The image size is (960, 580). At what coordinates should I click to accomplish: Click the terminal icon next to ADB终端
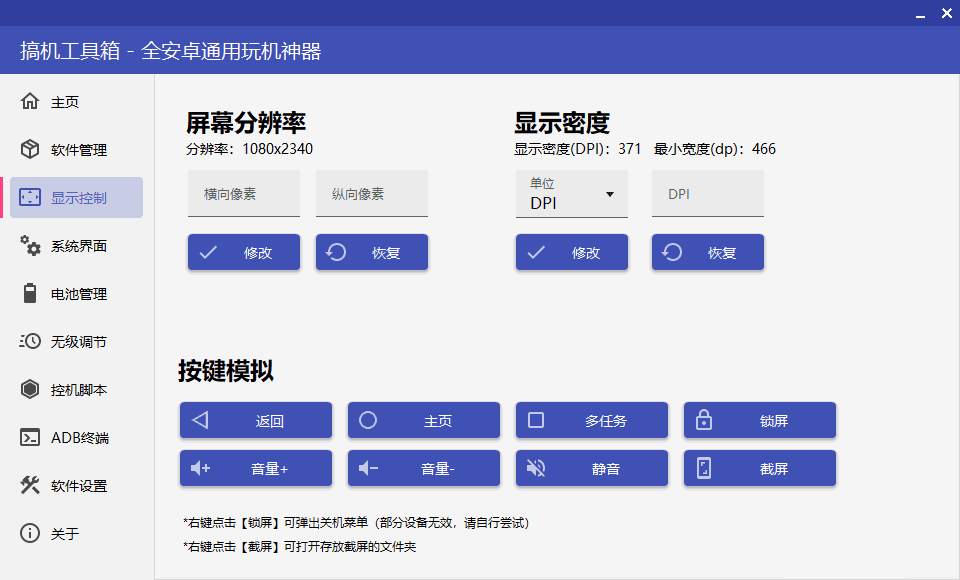(29, 437)
